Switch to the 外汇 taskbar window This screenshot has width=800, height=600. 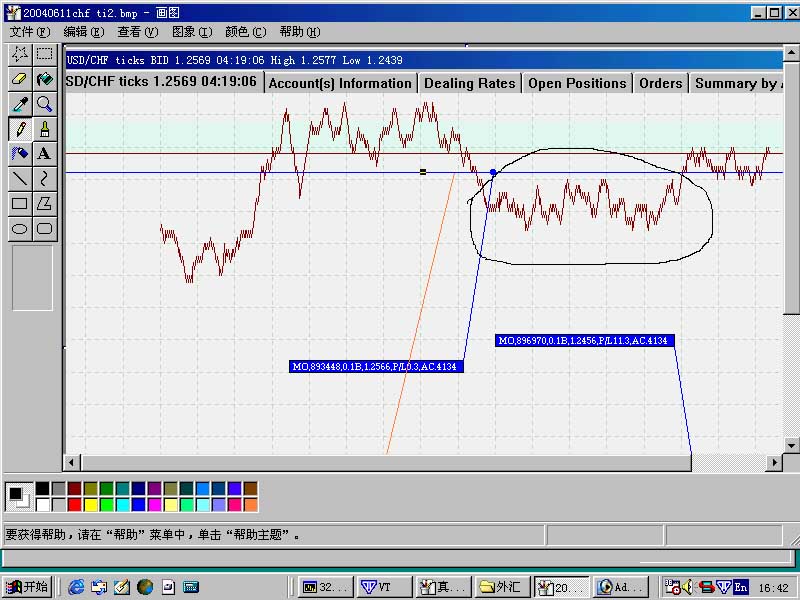(499, 587)
